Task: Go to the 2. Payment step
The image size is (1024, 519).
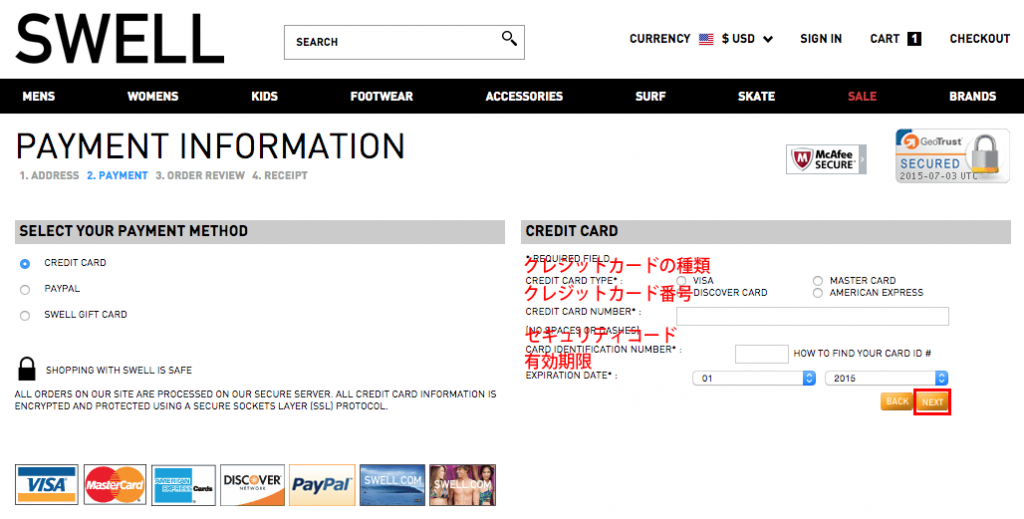Action: pyautogui.click(x=118, y=176)
